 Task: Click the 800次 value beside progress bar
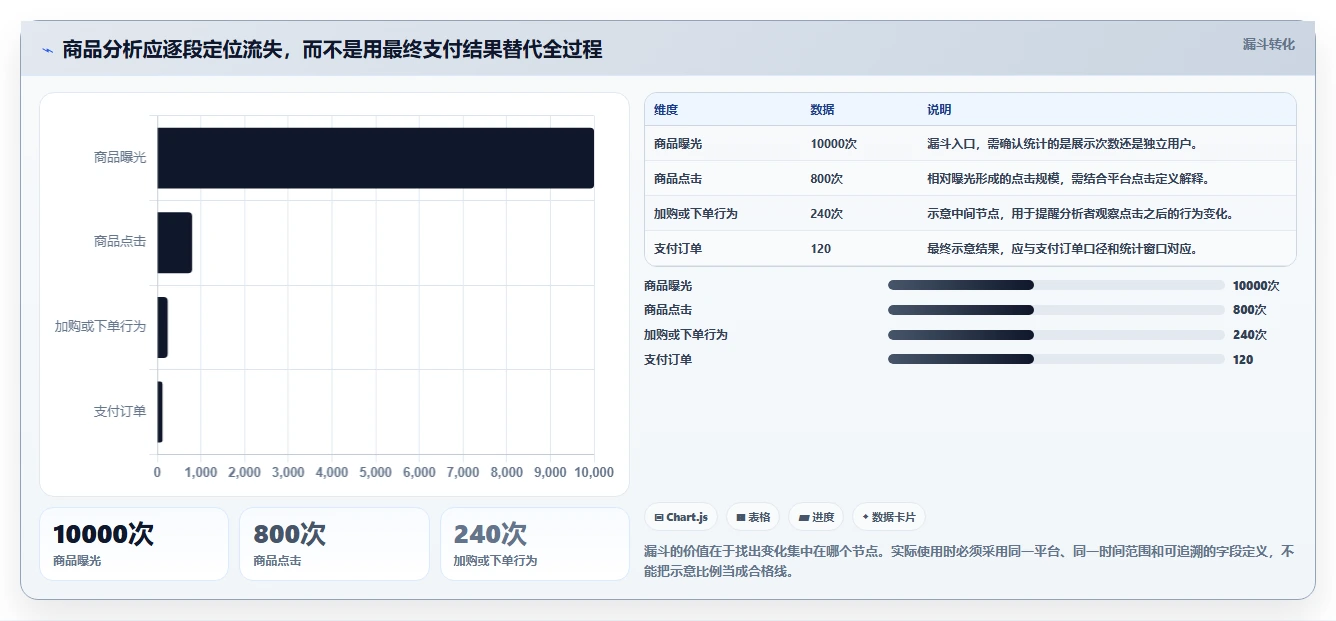1249,310
